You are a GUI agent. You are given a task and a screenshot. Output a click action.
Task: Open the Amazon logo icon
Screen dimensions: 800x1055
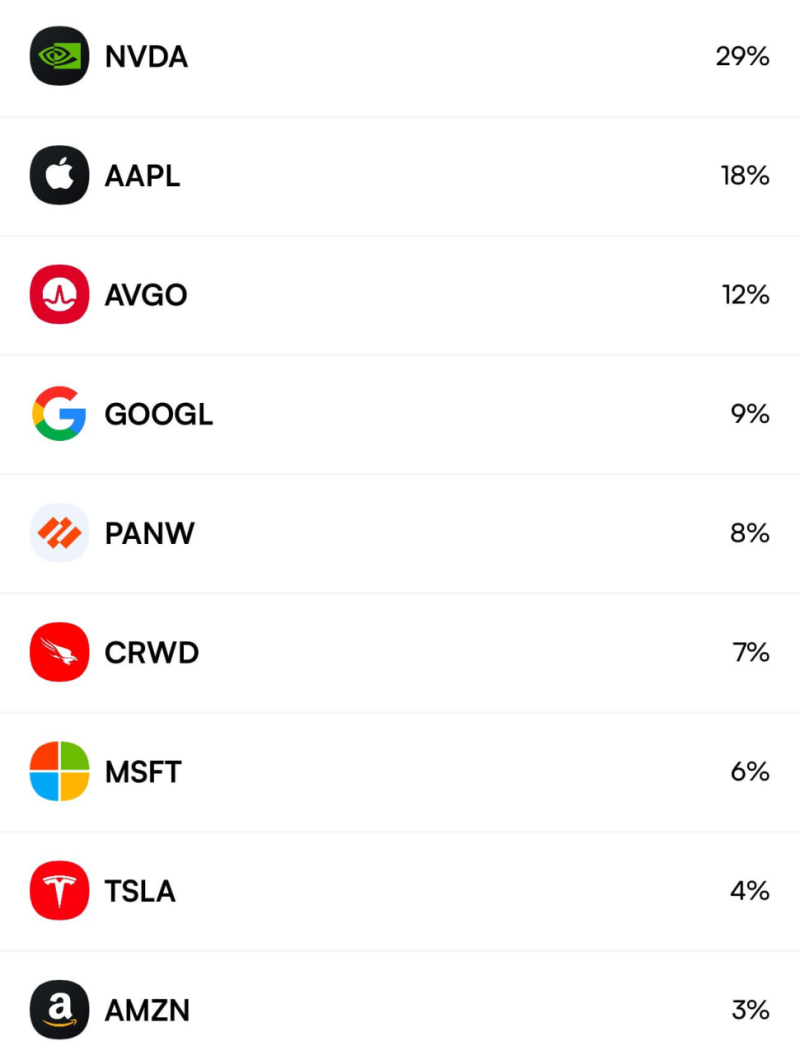59,1010
